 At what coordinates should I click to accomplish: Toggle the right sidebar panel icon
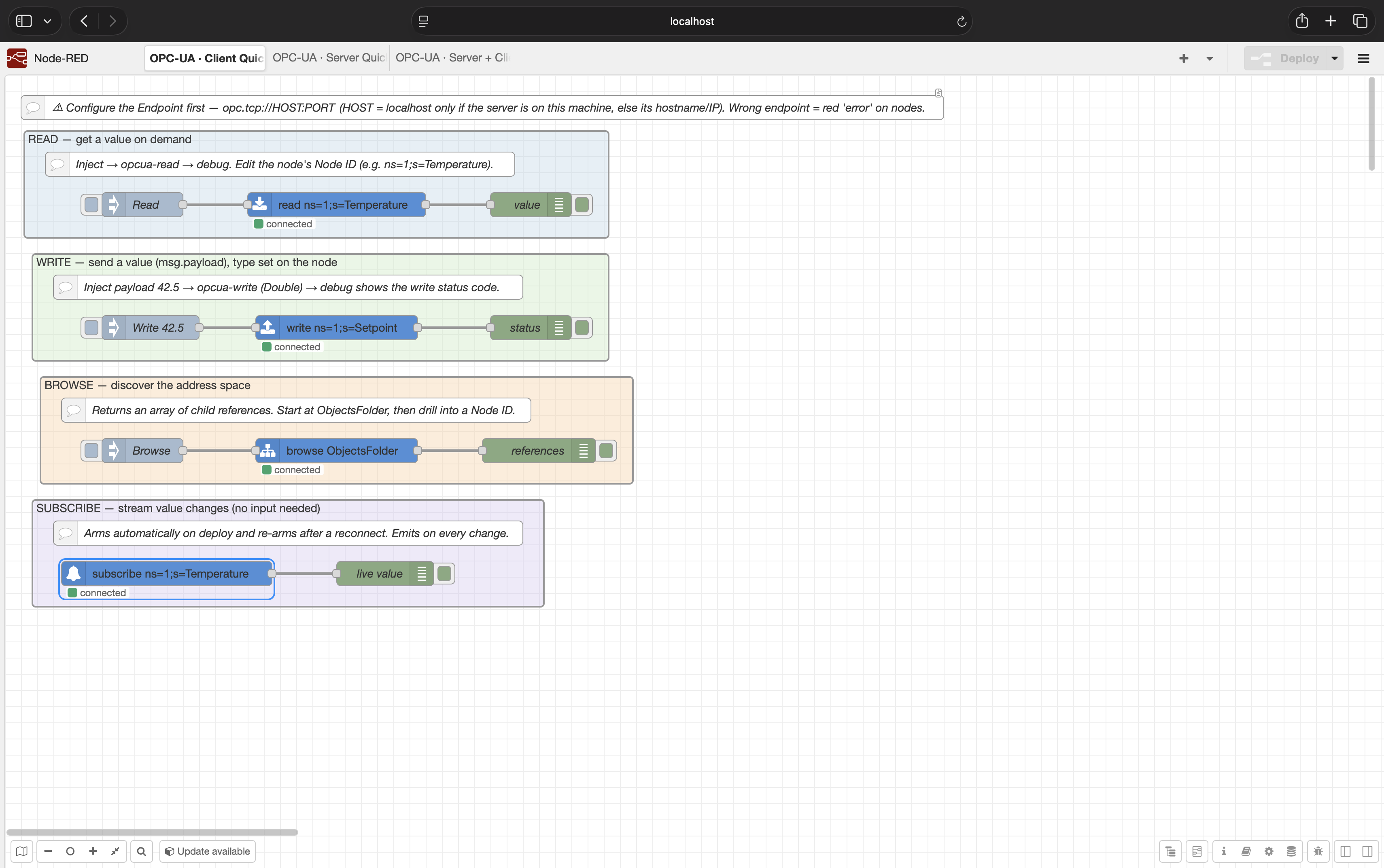[1367, 851]
